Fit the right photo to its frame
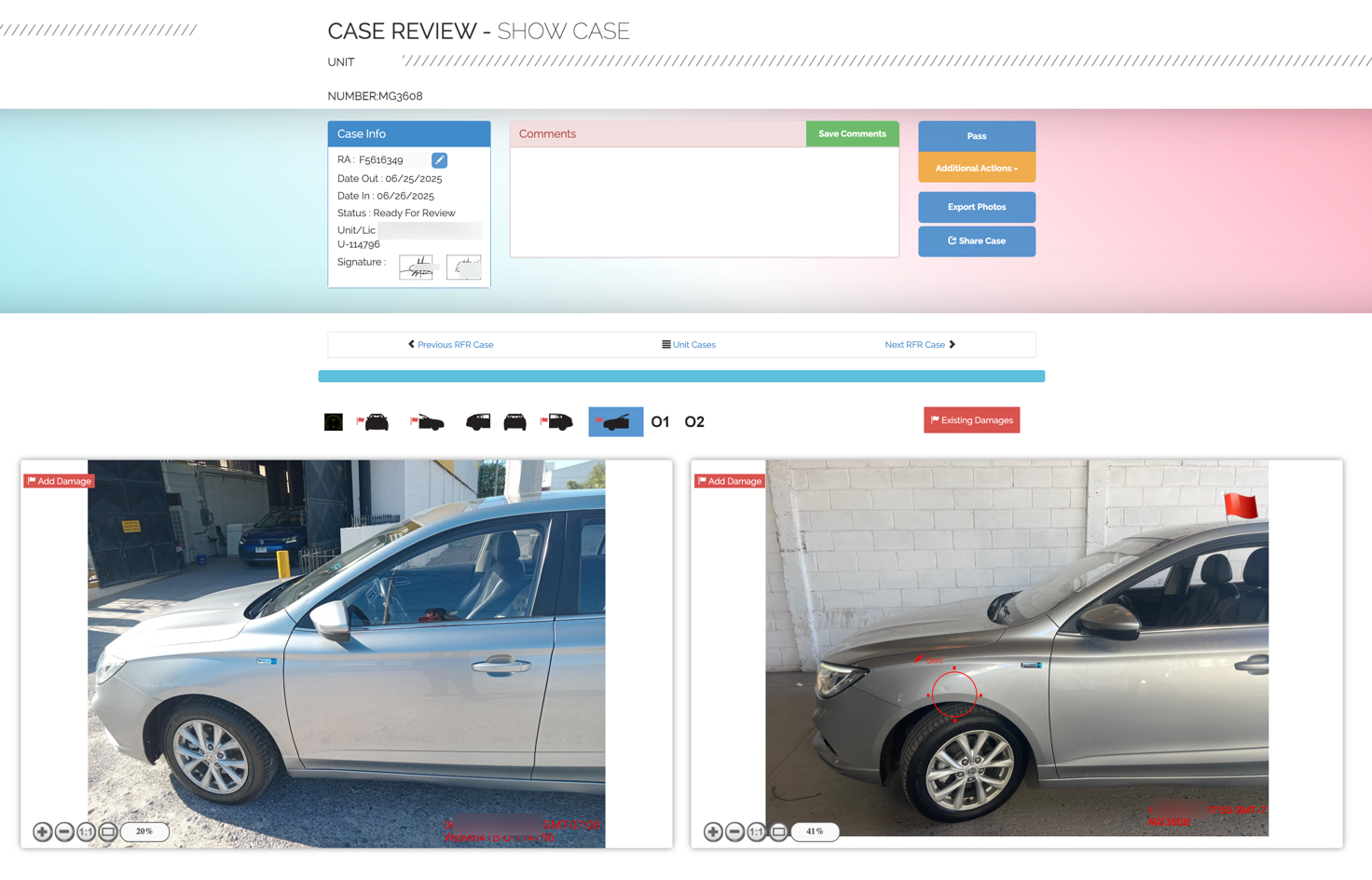Image resolution: width=1372 pixels, height=880 pixels. [778, 832]
